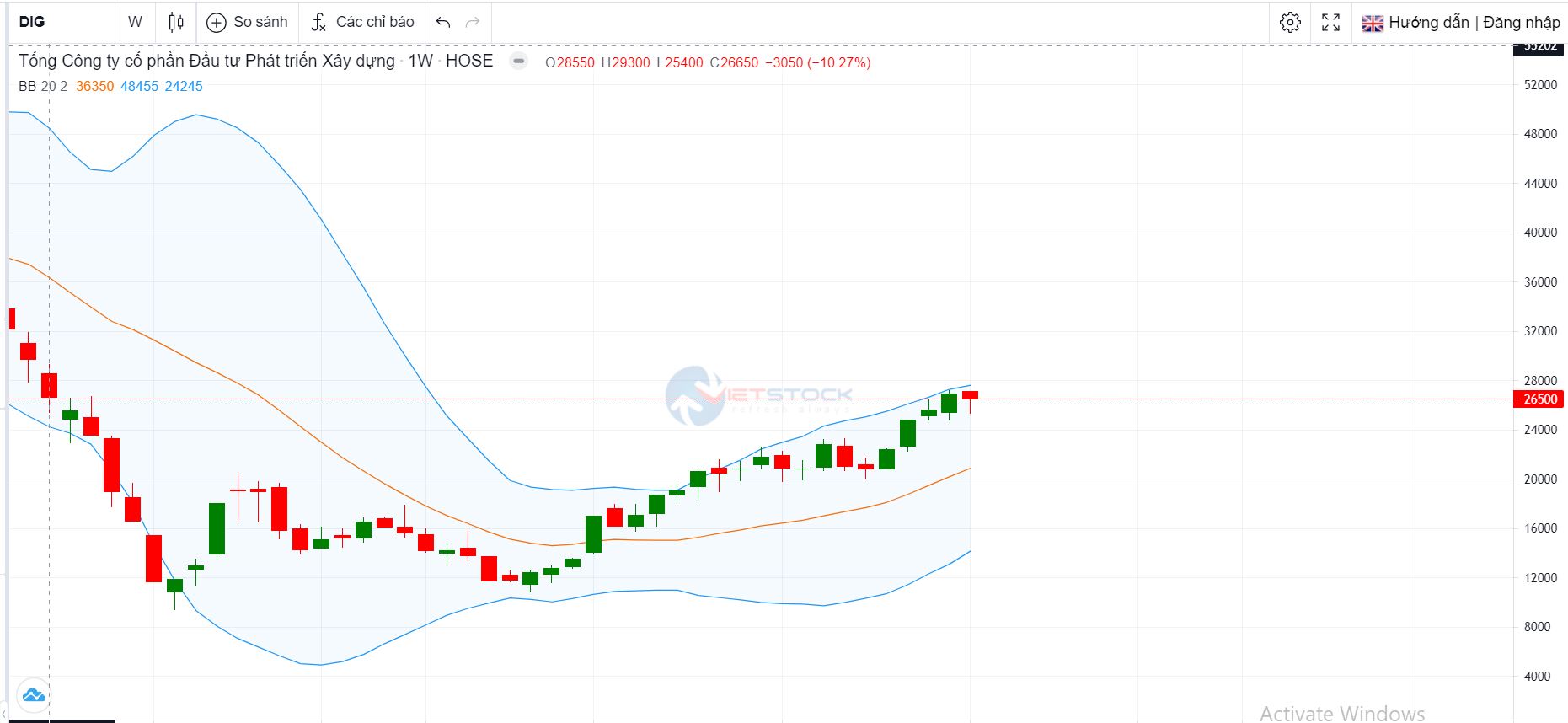
Task: Click the Đăng nhập login link
Action: click(1522, 23)
